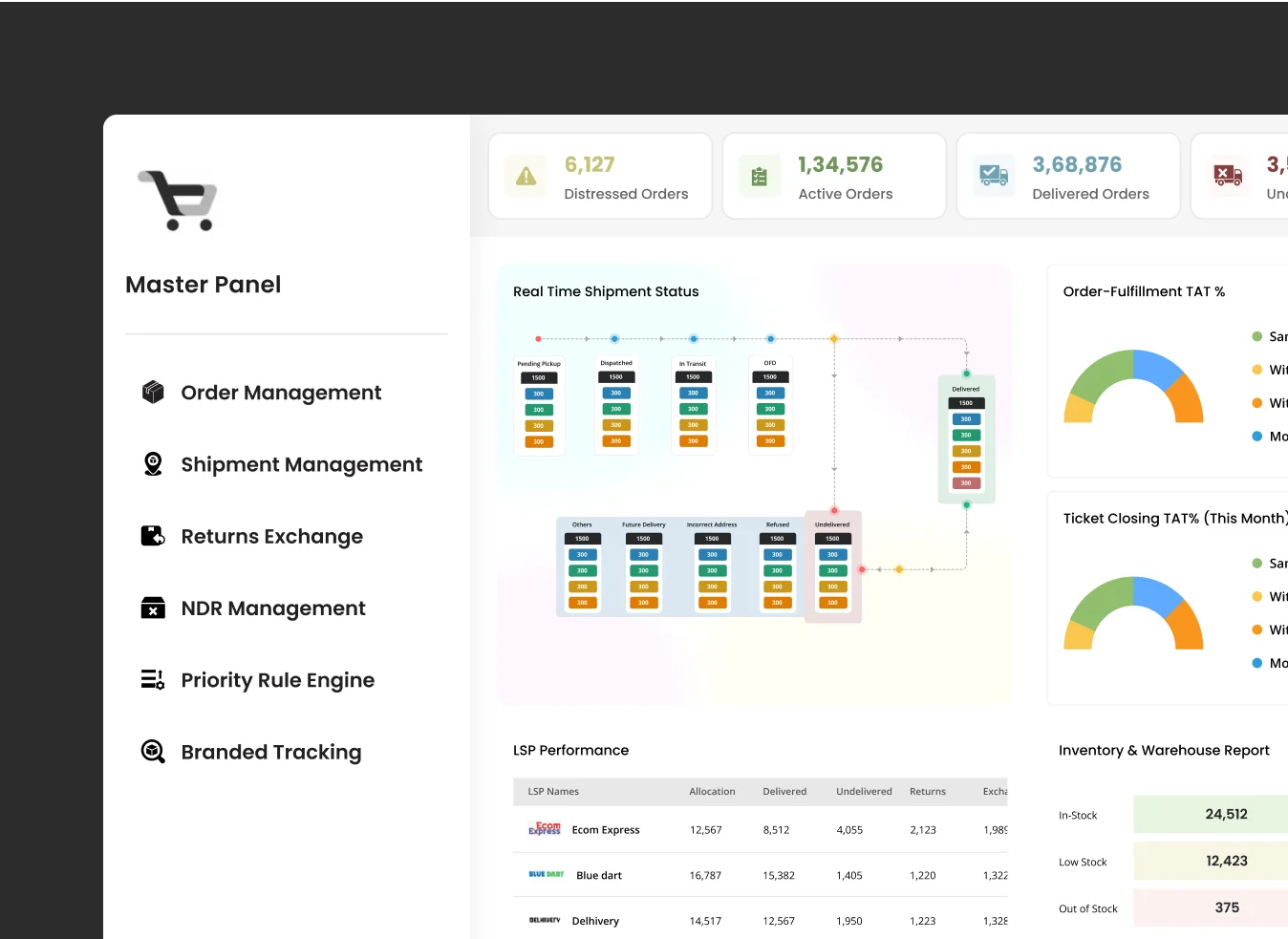Click the Future Delivery status column
1288x939 pixels.
[x=643, y=566]
